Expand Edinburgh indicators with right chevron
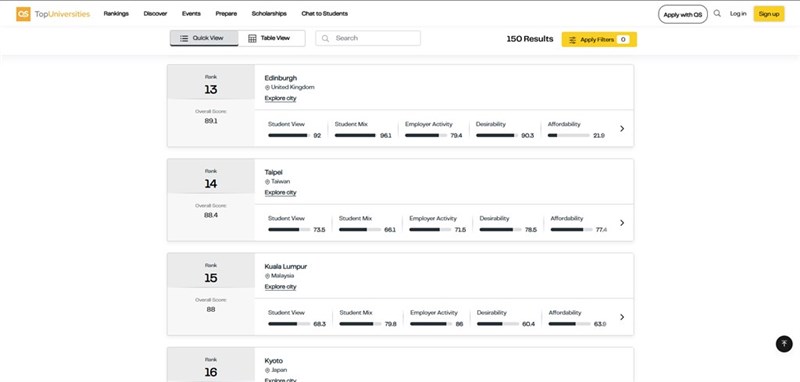This screenshot has height=382, width=800. coord(622,129)
